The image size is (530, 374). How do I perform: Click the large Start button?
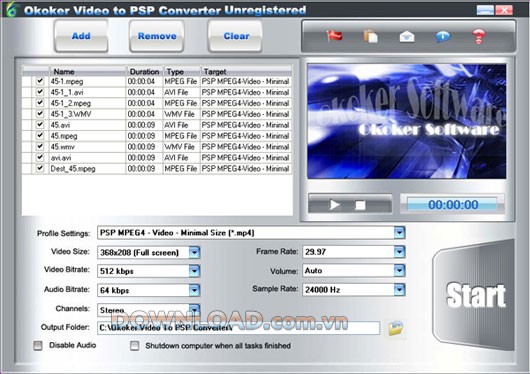tap(474, 295)
